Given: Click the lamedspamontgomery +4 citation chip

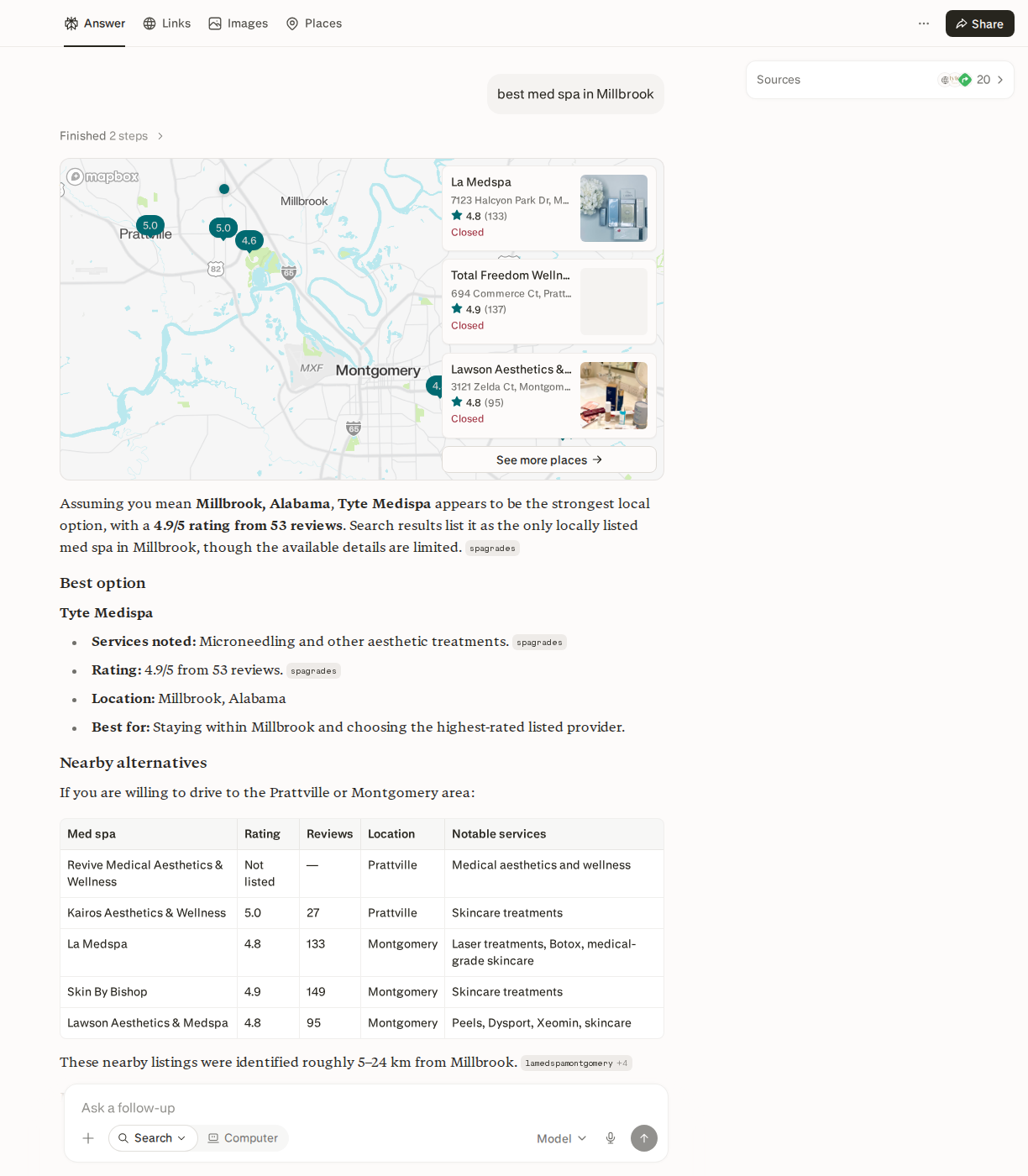Looking at the screenshot, I should [x=576, y=1063].
